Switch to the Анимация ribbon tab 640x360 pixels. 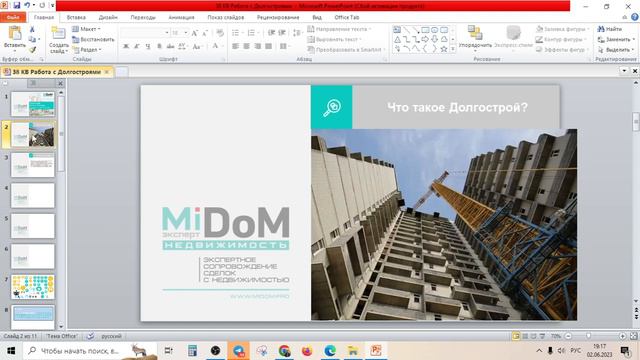tap(181, 17)
